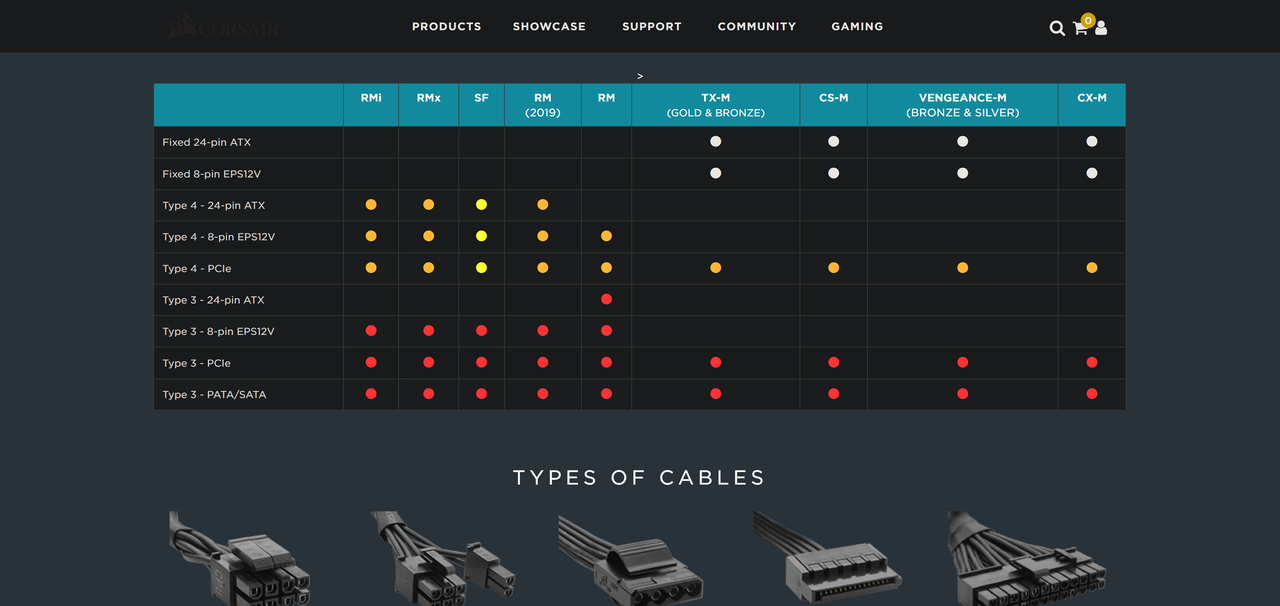
Task: Select the Type 3 - 24-pin ATX label
Action: click(214, 300)
